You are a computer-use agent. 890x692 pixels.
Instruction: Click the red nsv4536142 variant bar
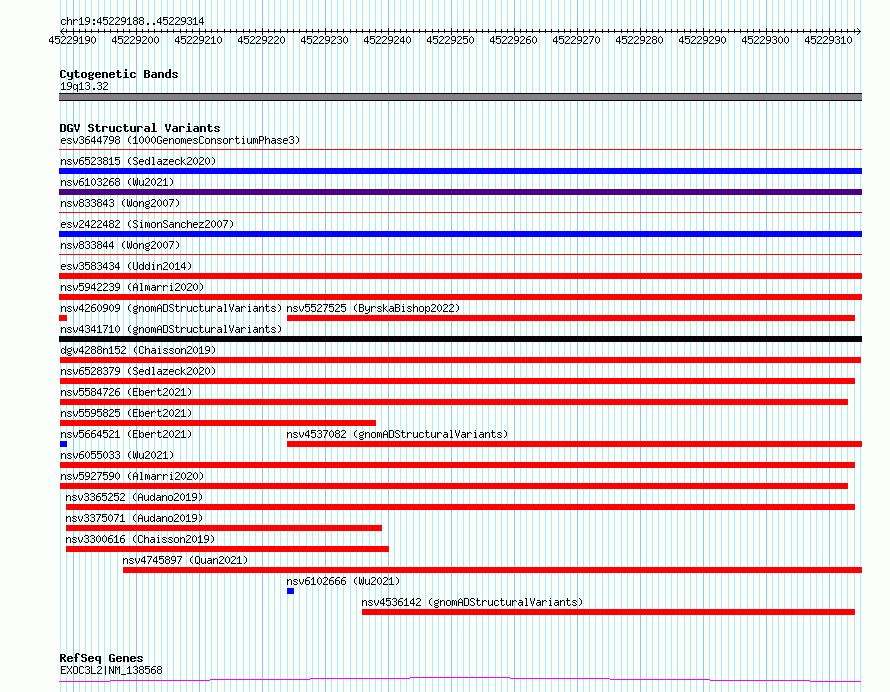click(608, 612)
